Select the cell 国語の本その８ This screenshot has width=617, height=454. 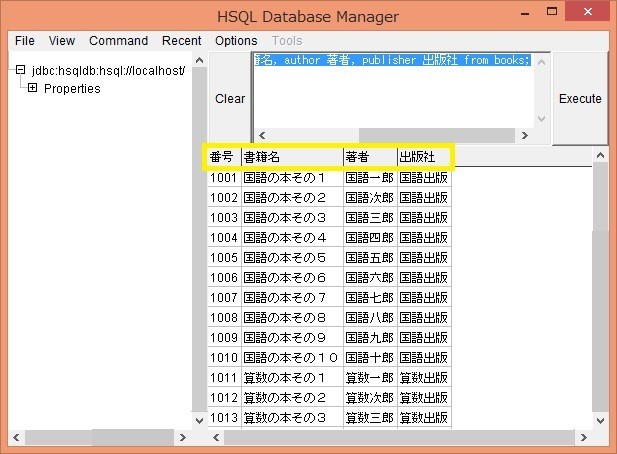(292, 317)
